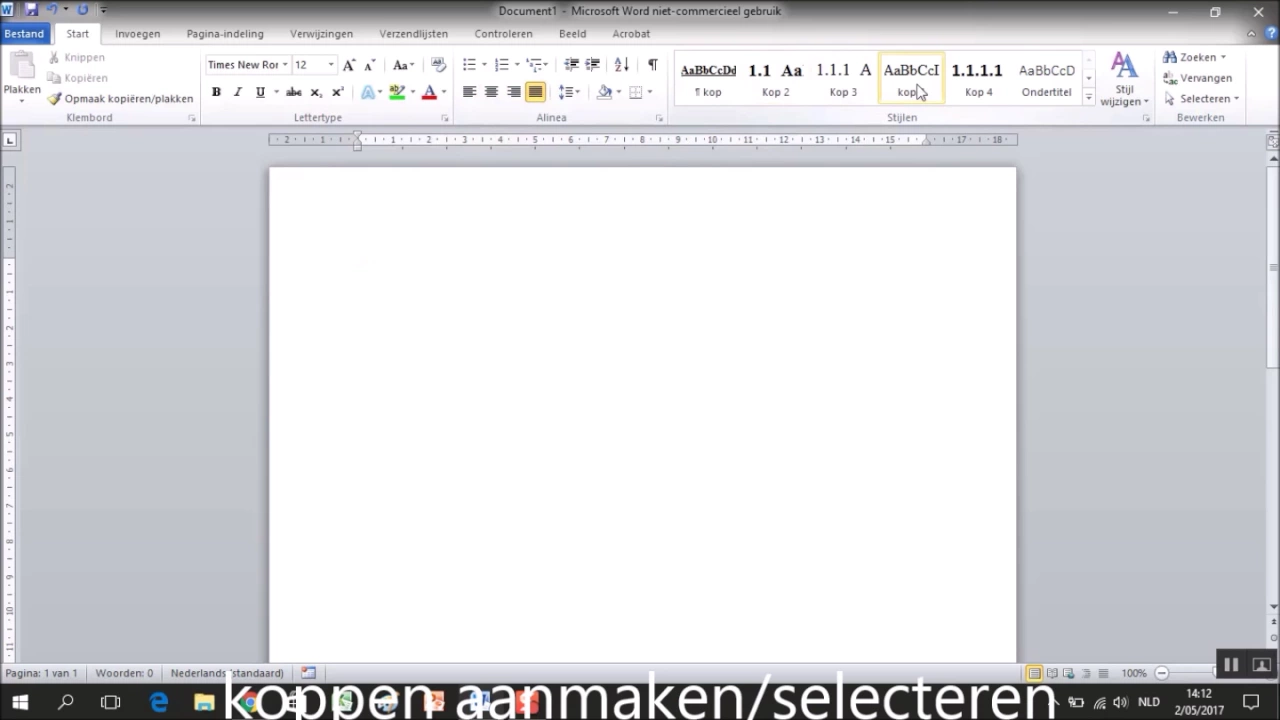This screenshot has height=720, width=1280.
Task: Toggle justified alignment
Action: (536, 92)
